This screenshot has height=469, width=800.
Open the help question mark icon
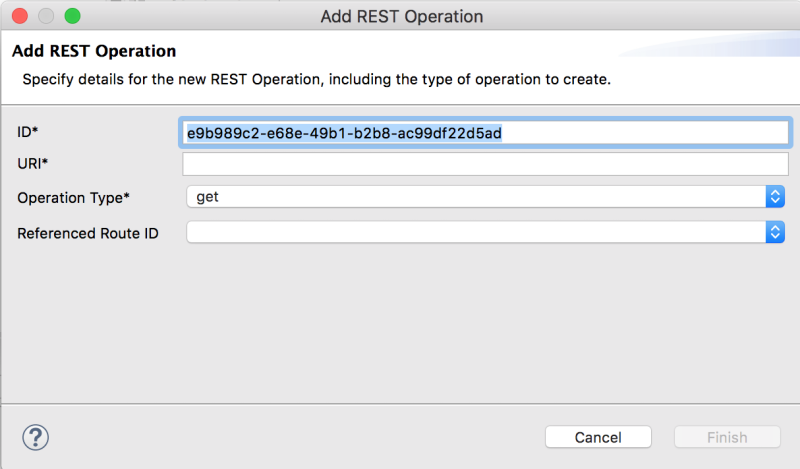(36, 437)
